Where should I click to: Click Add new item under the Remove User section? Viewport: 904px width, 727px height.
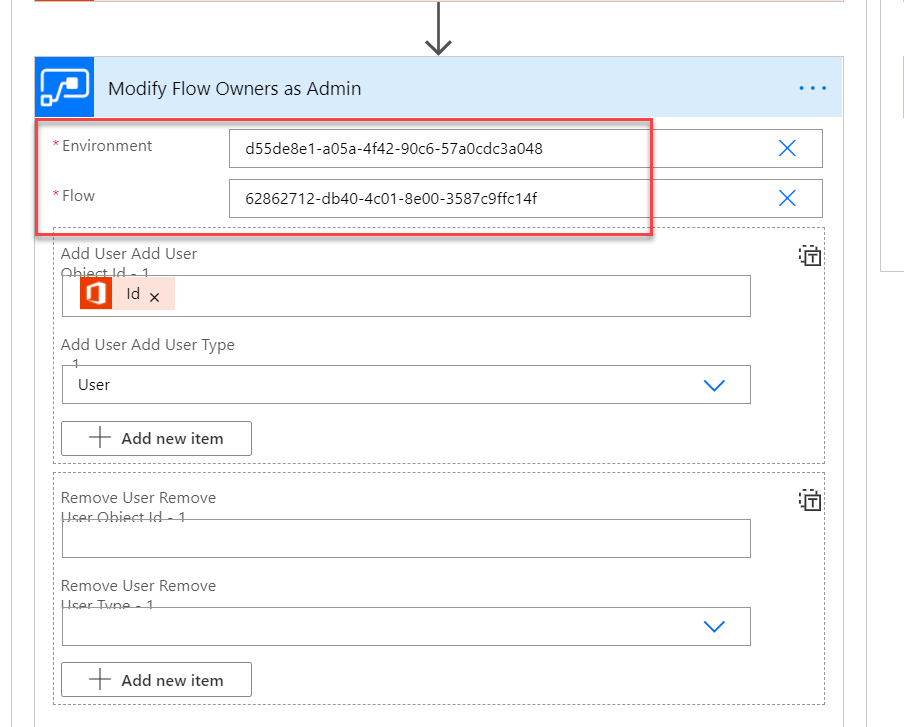coord(156,679)
